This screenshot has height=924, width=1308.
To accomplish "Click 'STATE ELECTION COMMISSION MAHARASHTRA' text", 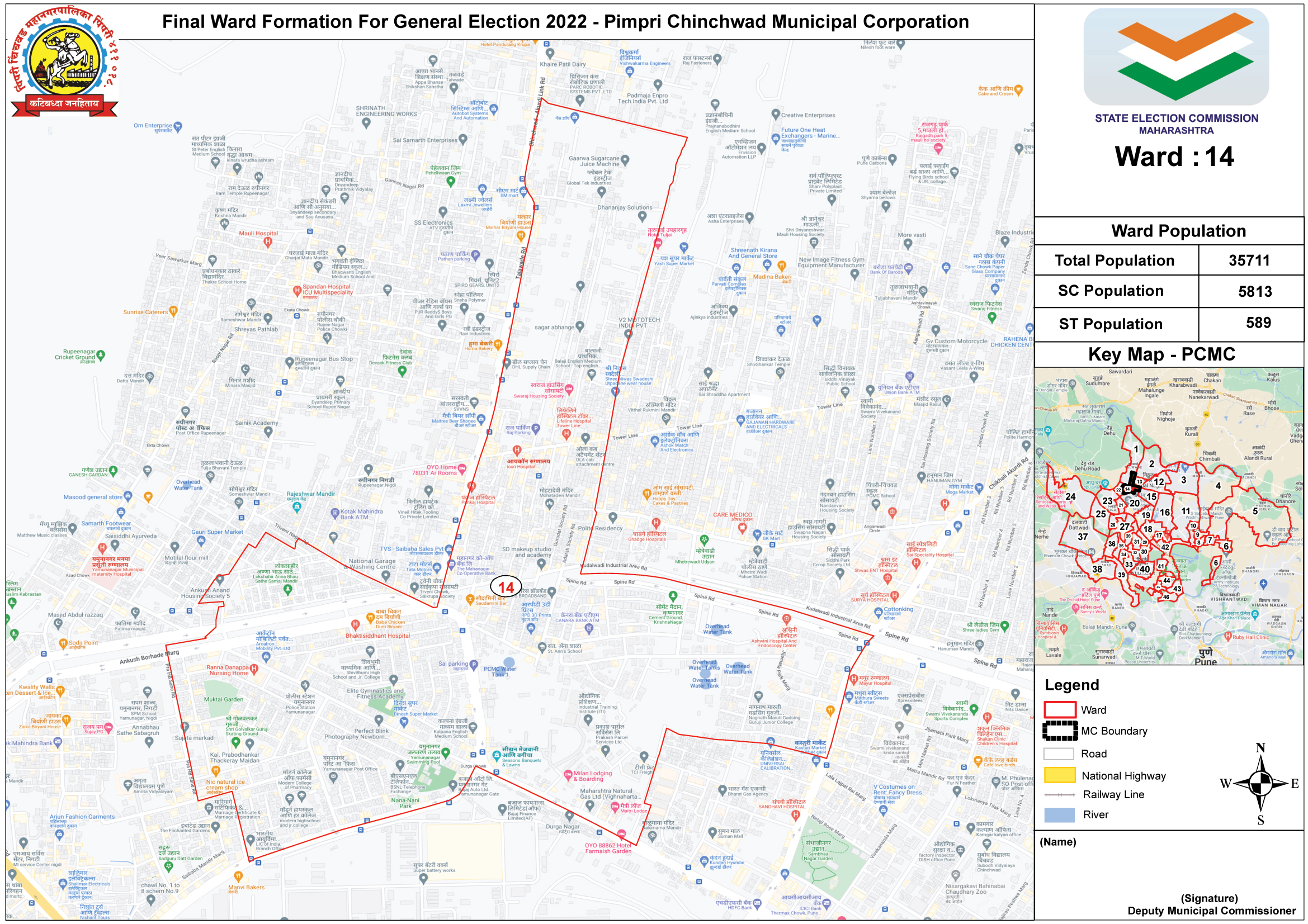I will [1177, 124].
